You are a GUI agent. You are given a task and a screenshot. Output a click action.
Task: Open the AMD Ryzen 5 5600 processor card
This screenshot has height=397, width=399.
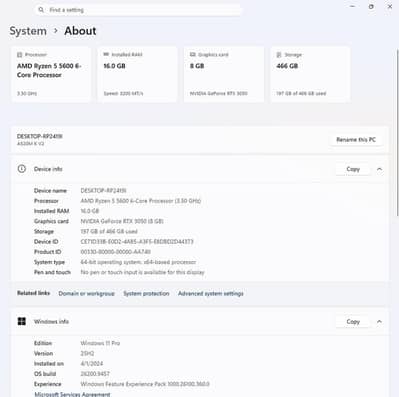pos(51,74)
